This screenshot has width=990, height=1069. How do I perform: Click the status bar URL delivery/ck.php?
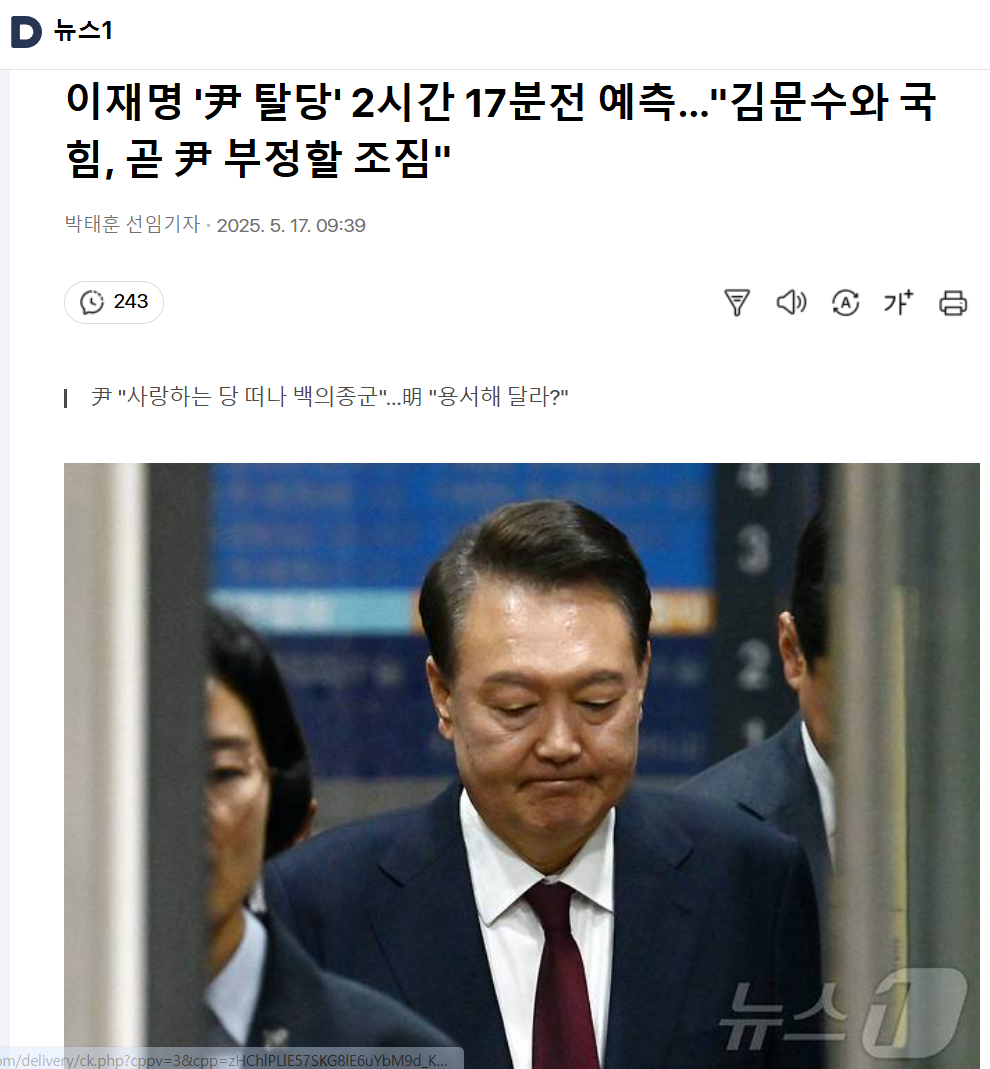[225, 1060]
